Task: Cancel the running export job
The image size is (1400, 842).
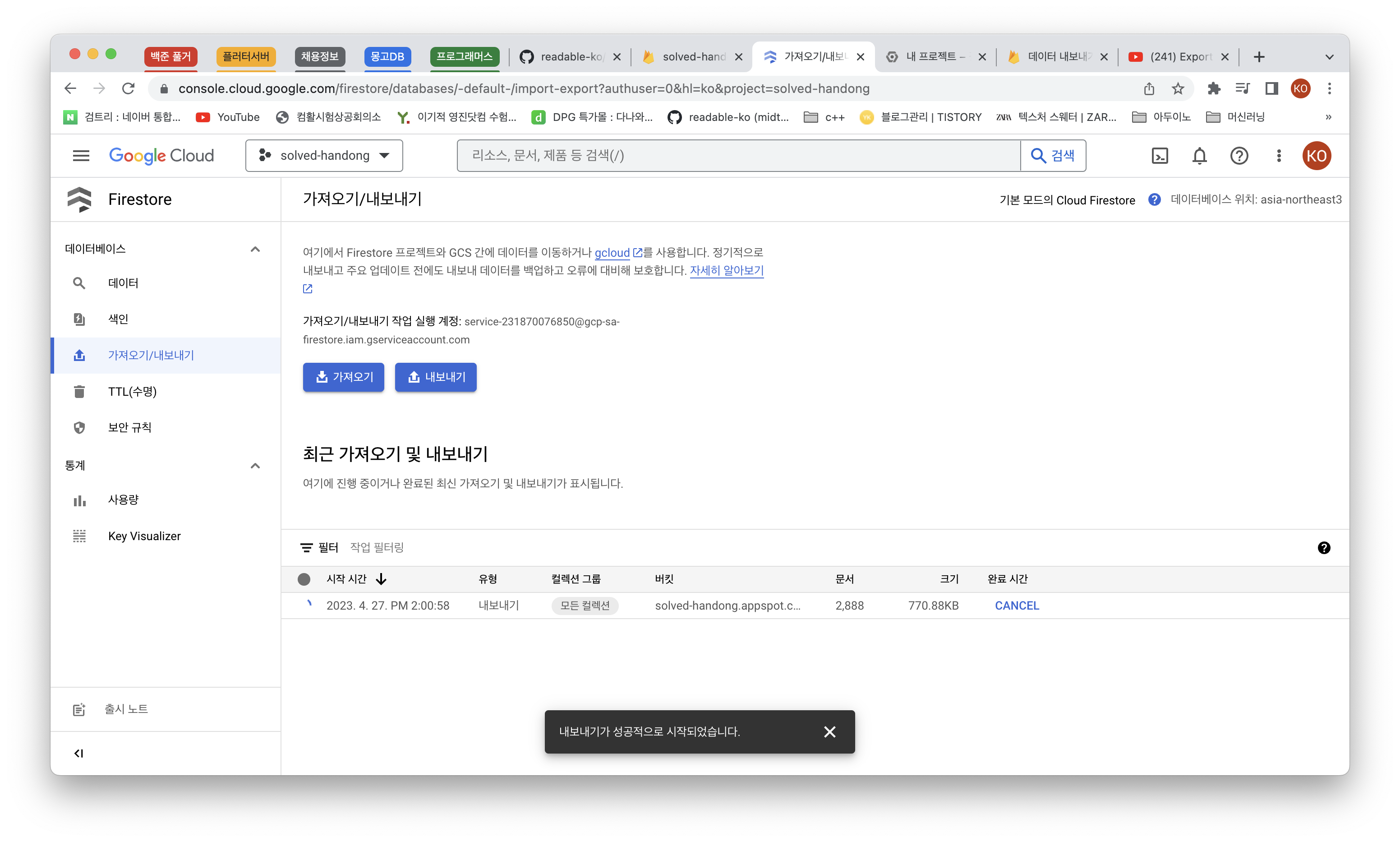Action: pos(1017,606)
